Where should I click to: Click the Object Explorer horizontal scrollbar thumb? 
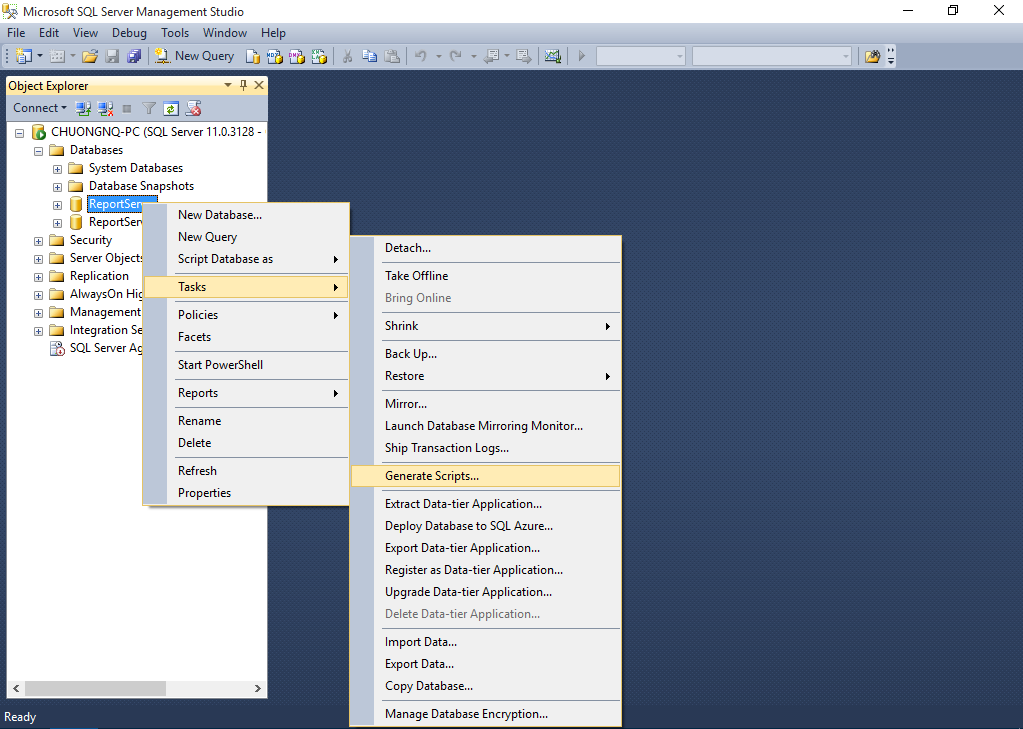pyautogui.click(x=95, y=689)
